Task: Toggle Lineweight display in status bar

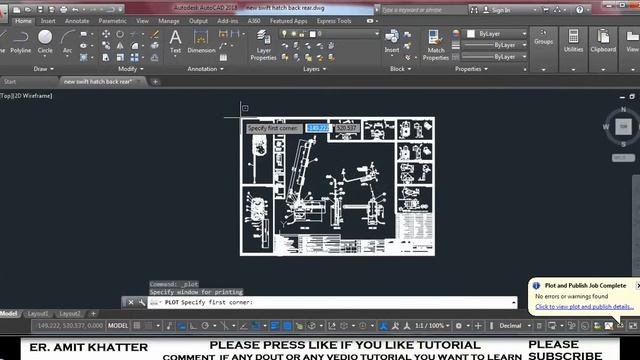Action: [275, 326]
